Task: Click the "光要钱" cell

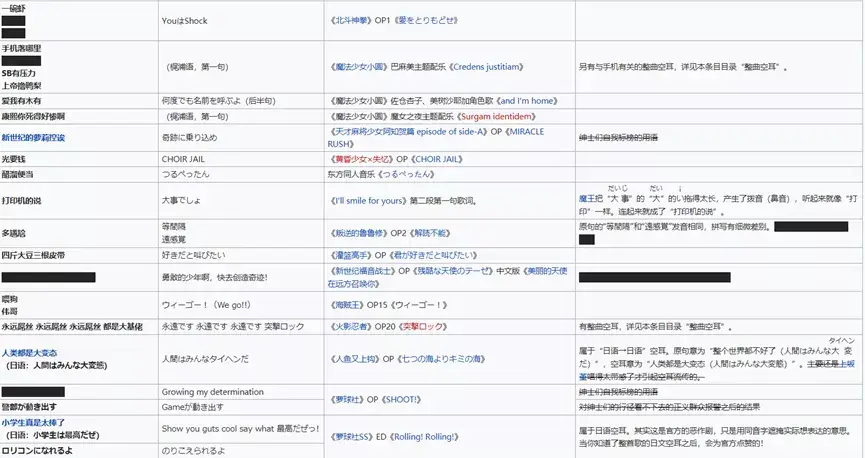Action: point(13,159)
